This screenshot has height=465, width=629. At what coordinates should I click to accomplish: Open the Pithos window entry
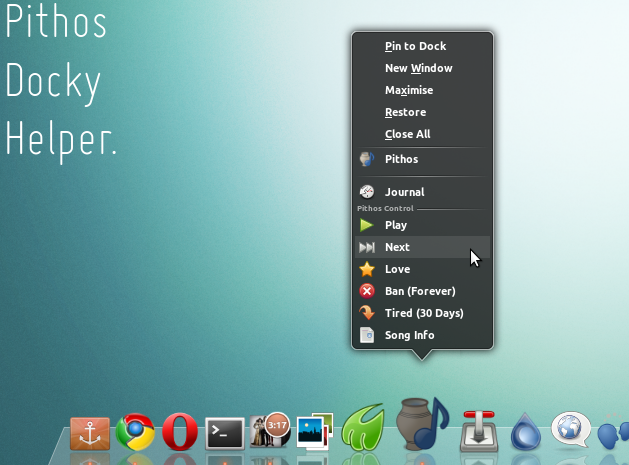click(x=422, y=159)
